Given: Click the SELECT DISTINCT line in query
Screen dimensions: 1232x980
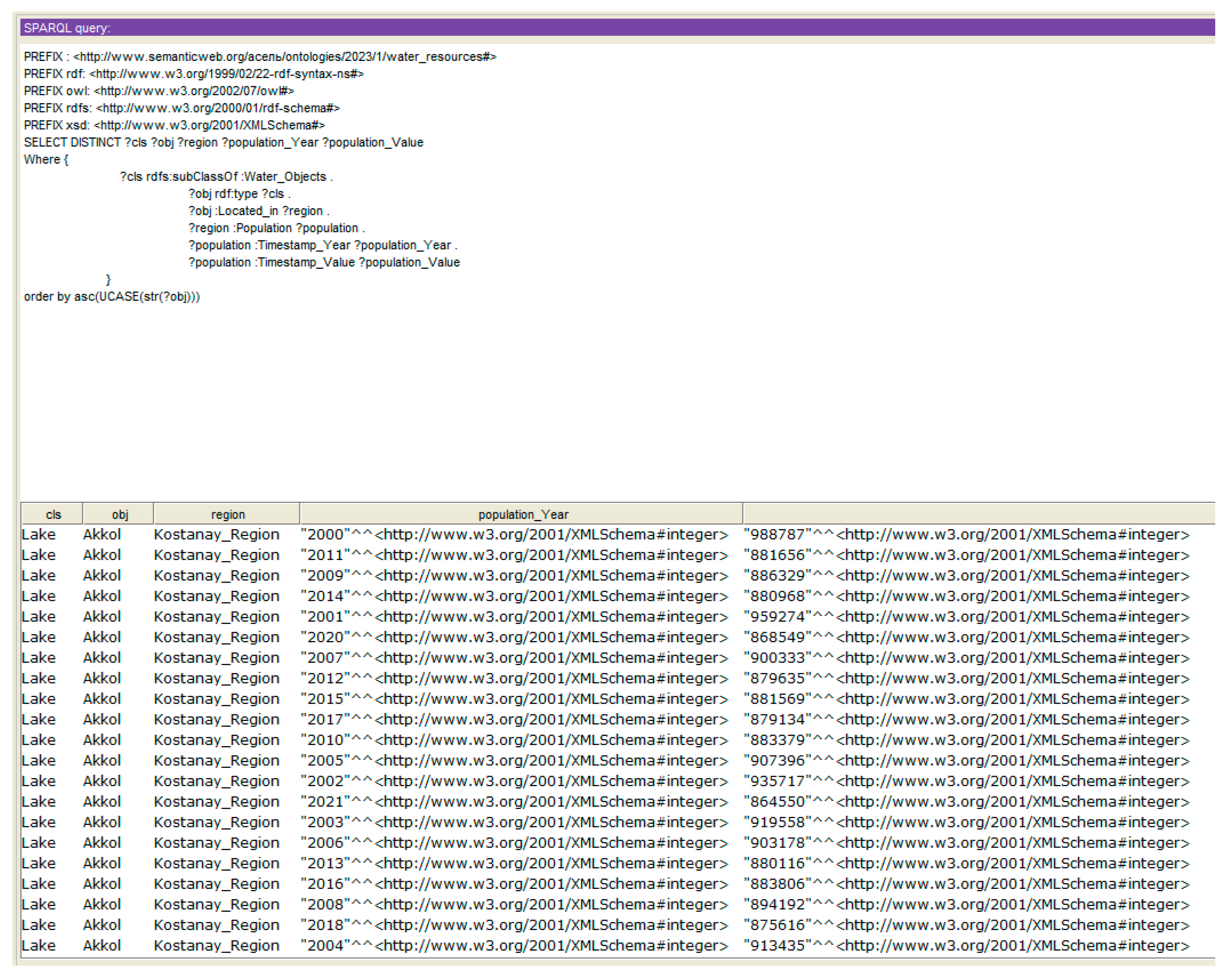Looking at the screenshot, I should coord(223,142).
